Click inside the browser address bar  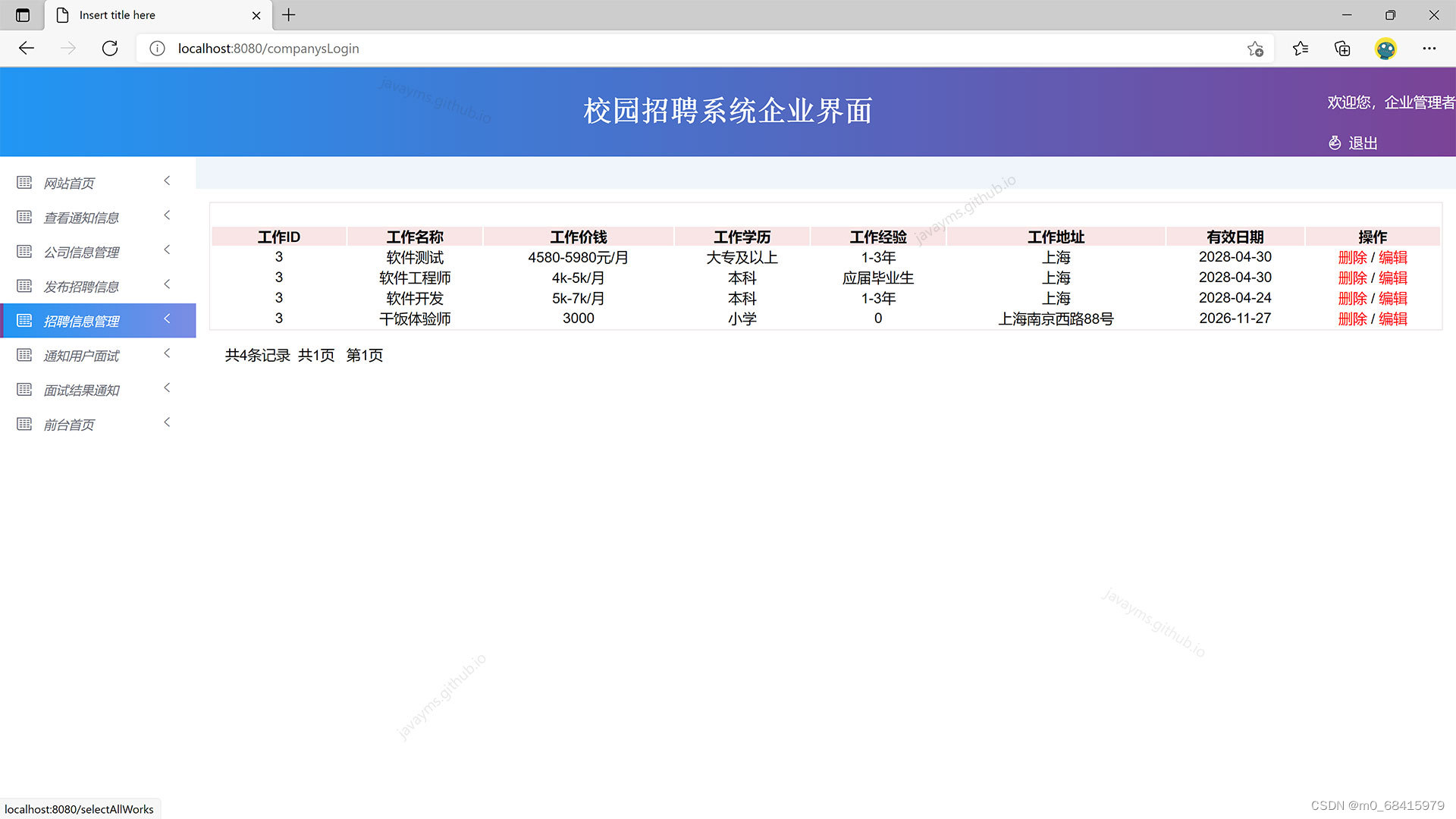point(682,48)
